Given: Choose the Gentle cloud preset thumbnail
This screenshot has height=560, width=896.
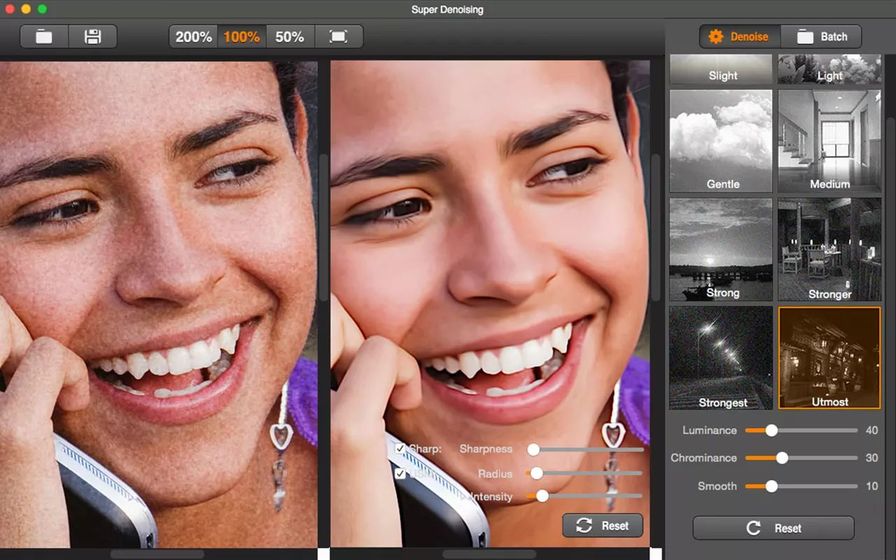Looking at the screenshot, I should pos(721,141).
